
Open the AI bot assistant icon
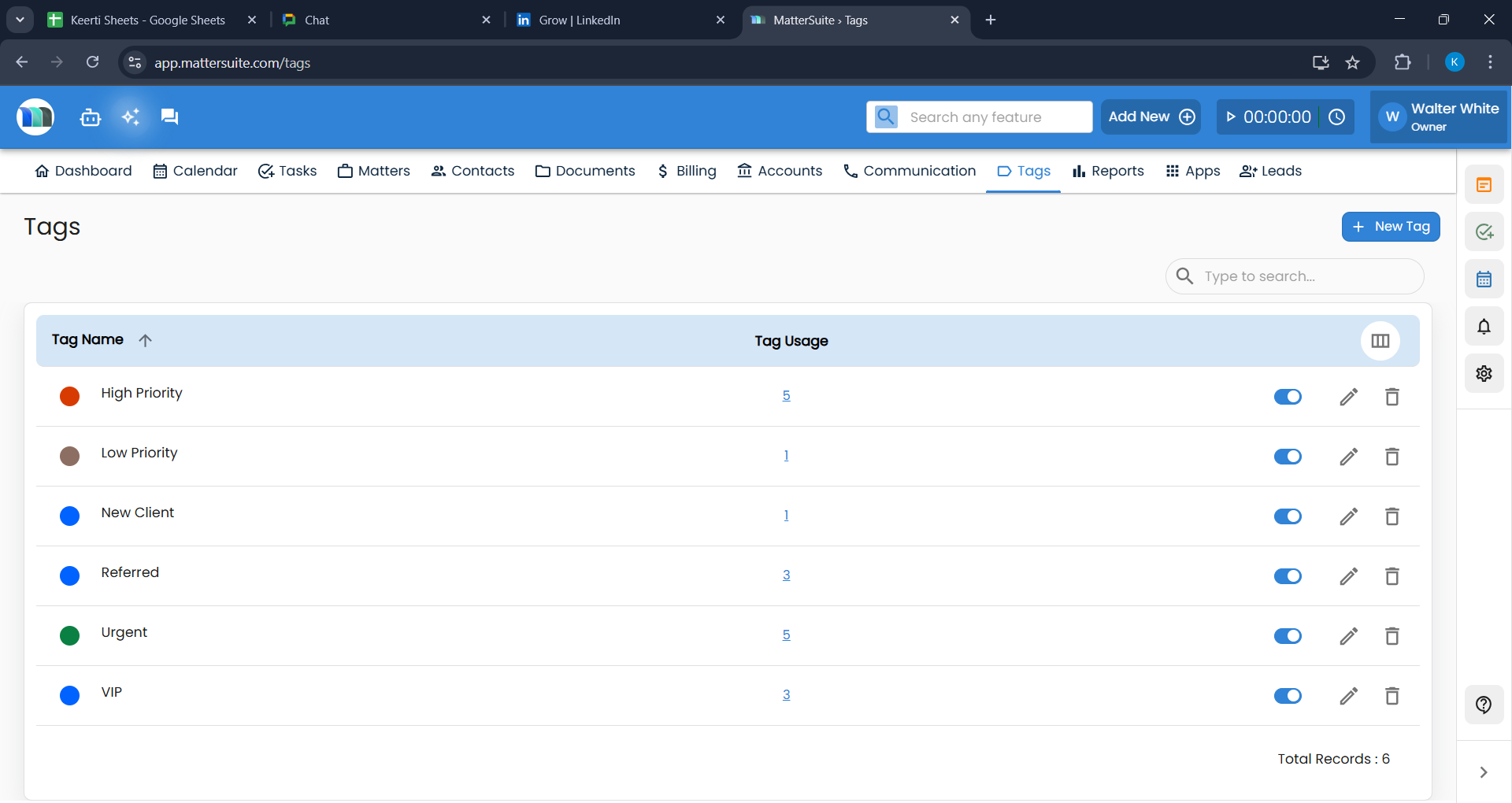click(x=90, y=117)
